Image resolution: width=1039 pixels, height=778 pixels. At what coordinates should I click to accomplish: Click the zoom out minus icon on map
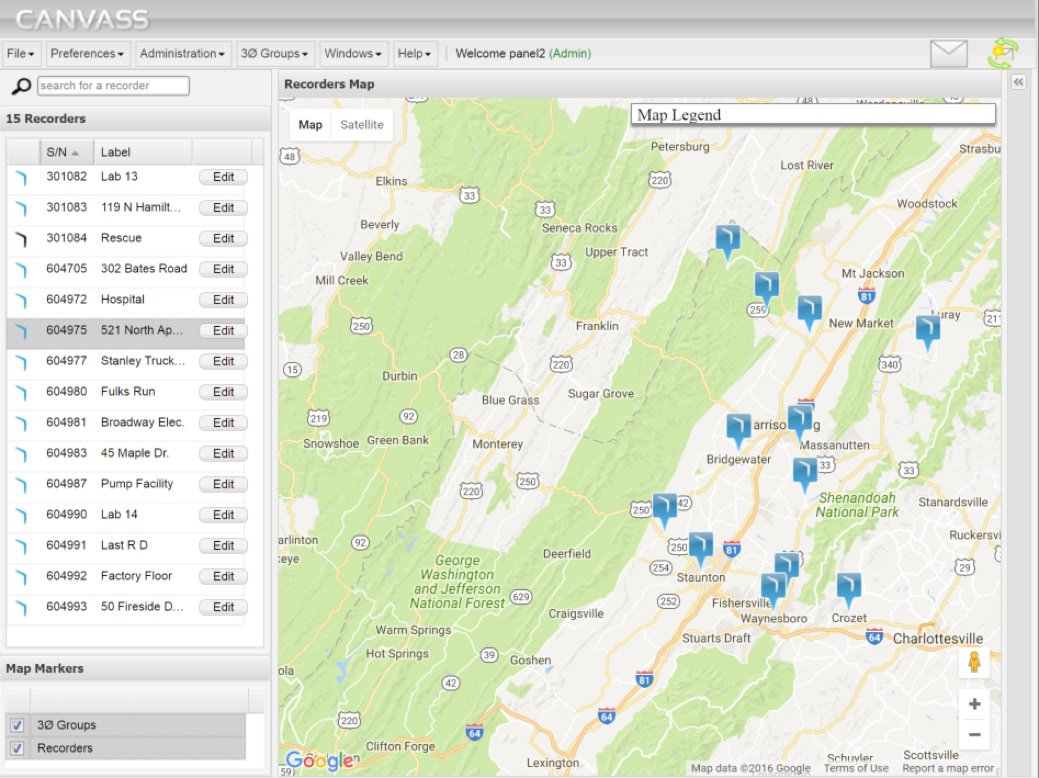coord(973,734)
